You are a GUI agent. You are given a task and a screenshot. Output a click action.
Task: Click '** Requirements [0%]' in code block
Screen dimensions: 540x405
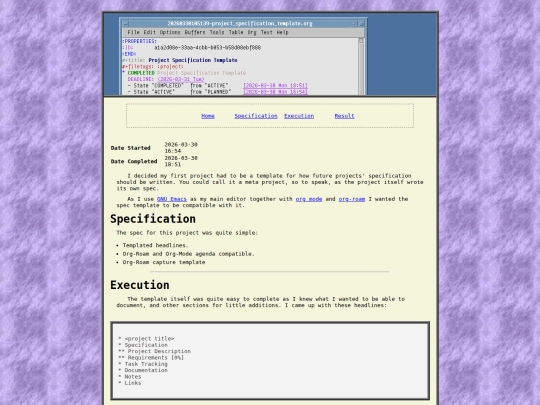coord(151,358)
